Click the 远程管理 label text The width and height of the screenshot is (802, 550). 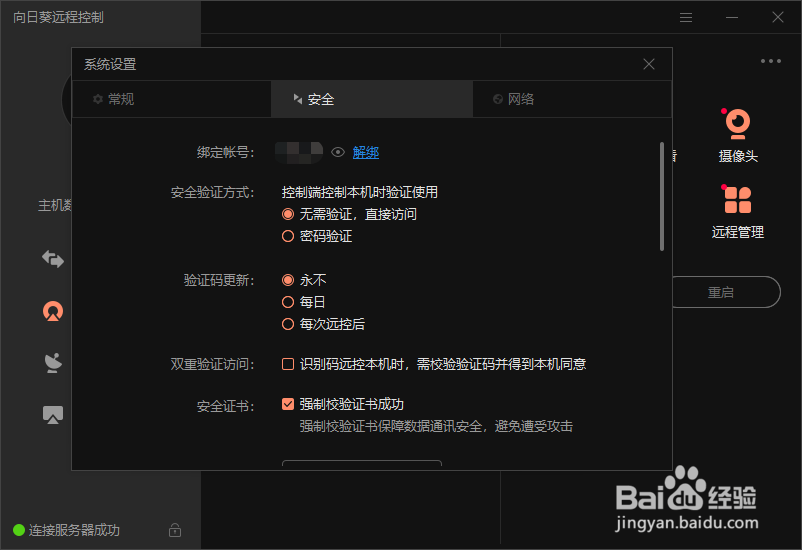(x=738, y=232)
